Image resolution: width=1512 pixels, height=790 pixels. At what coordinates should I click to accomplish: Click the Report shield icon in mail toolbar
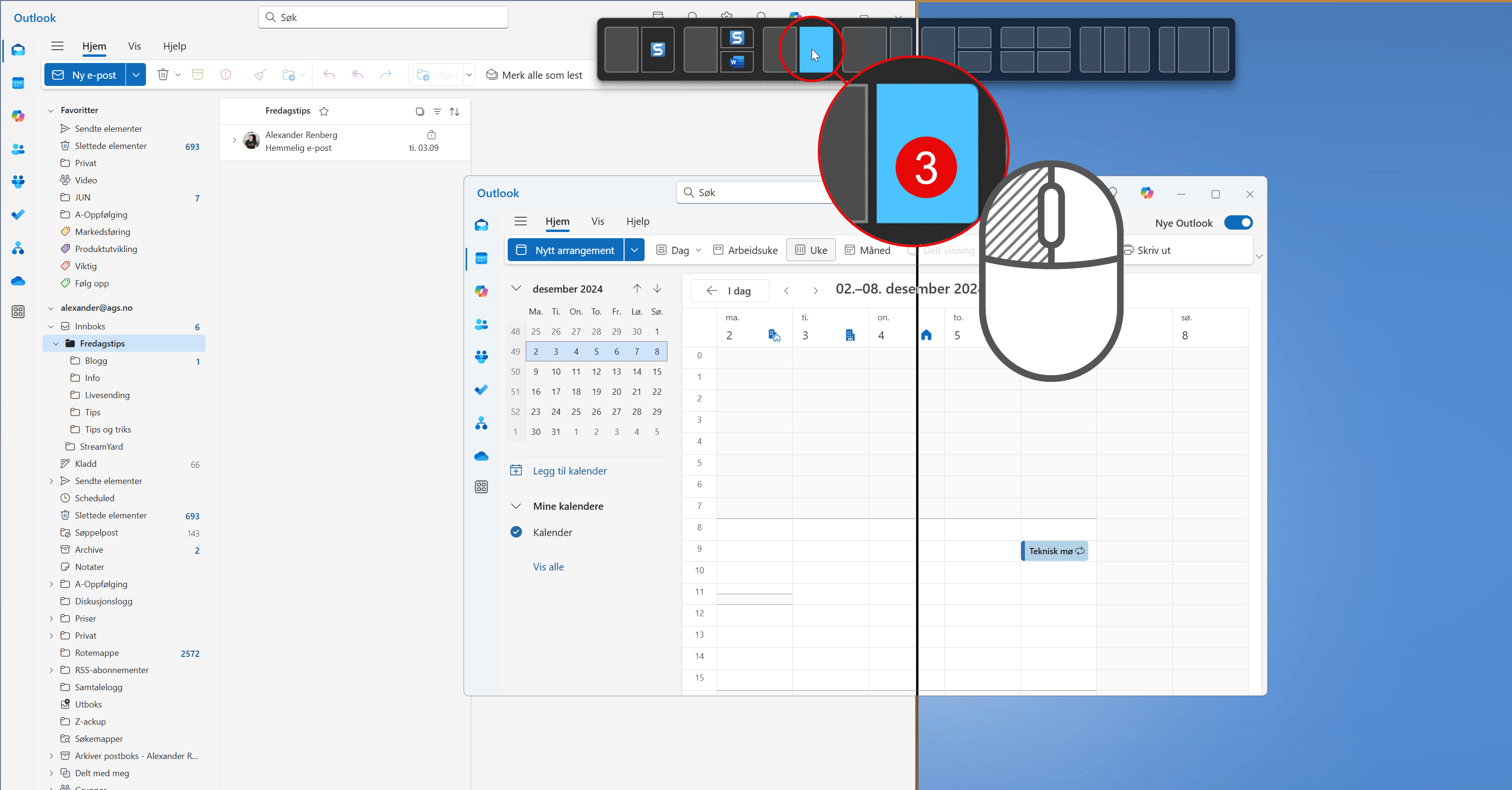[225, 74]
